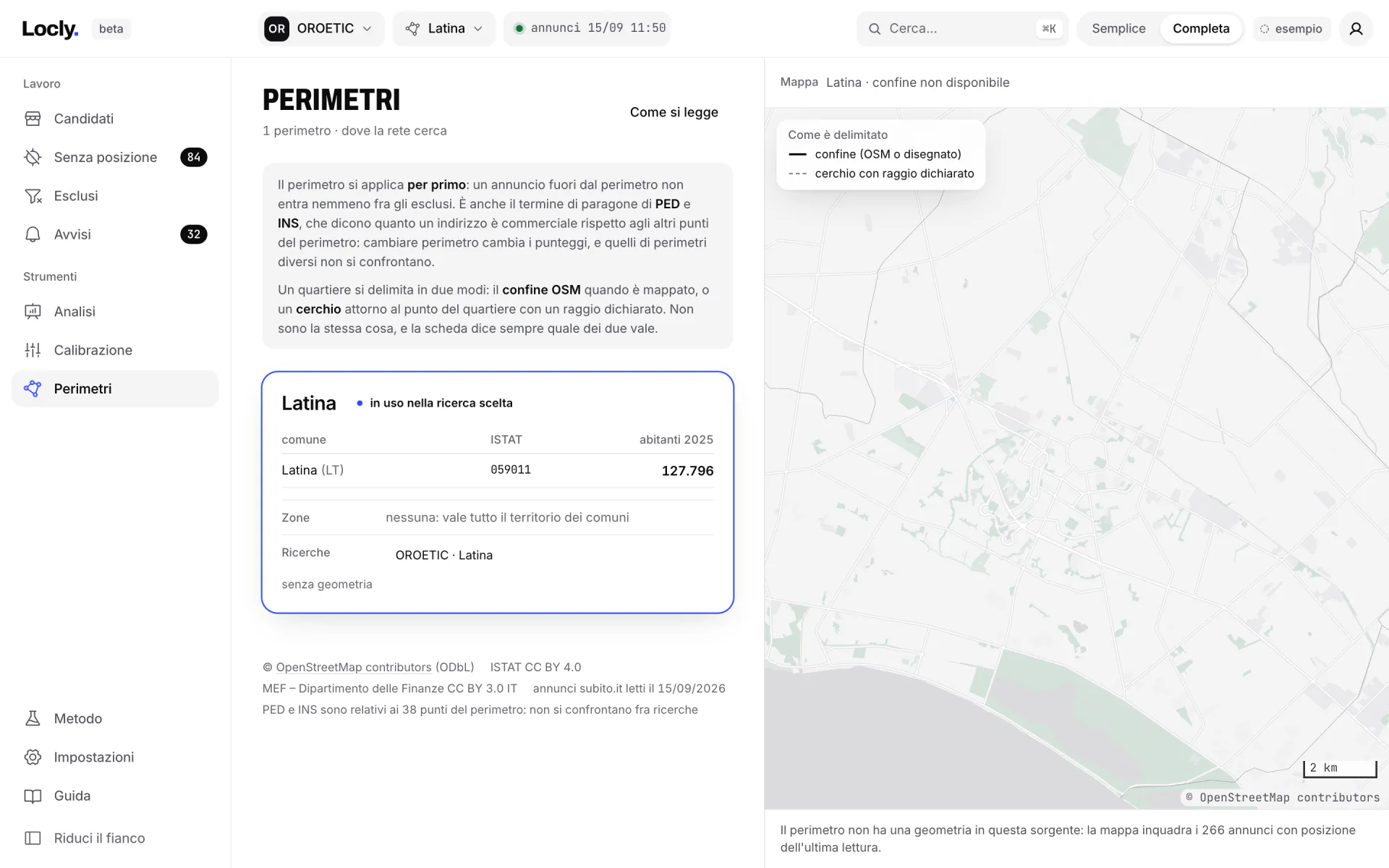Click the population value 127.796
The height and width of the screenshot is (868, 1389).
(687, 471)
